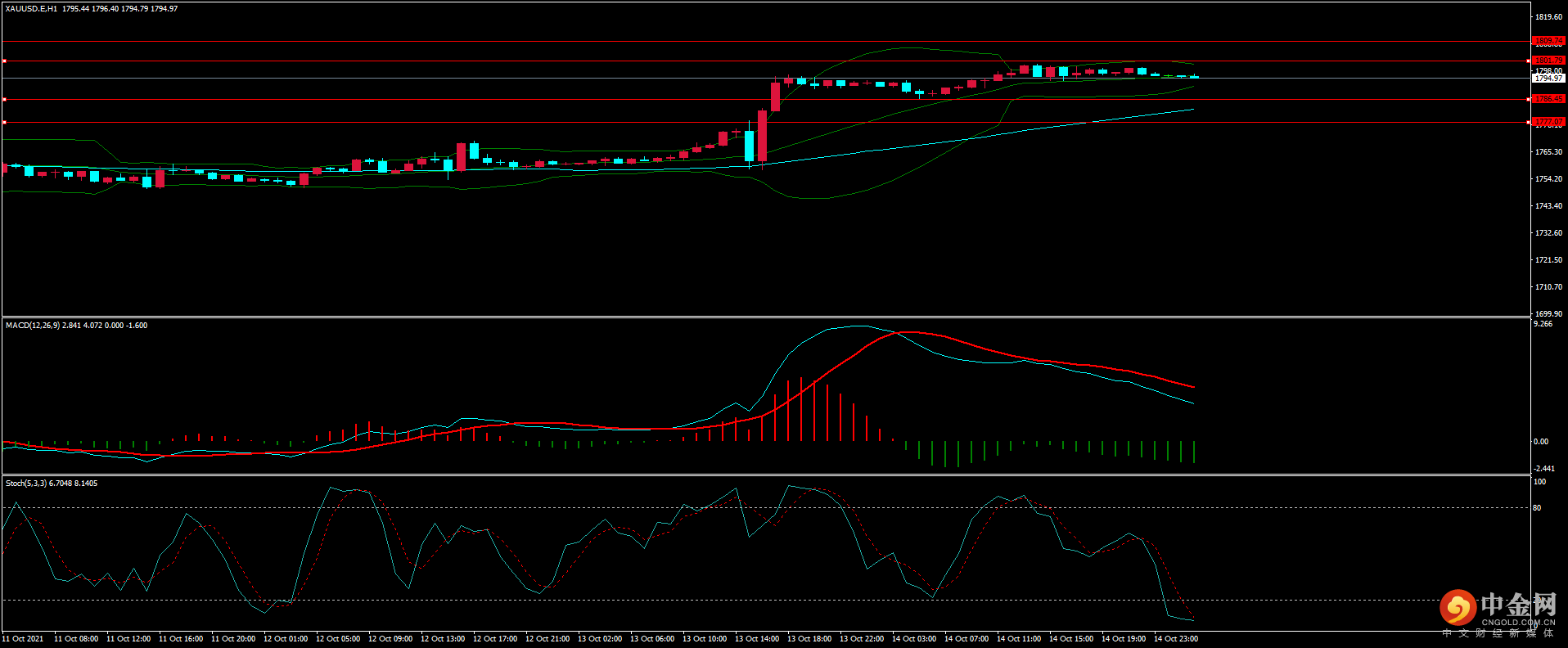Click the 1777.07 red price tag
Viewport: 1568px width, 648px height.
click(1548, 122)
